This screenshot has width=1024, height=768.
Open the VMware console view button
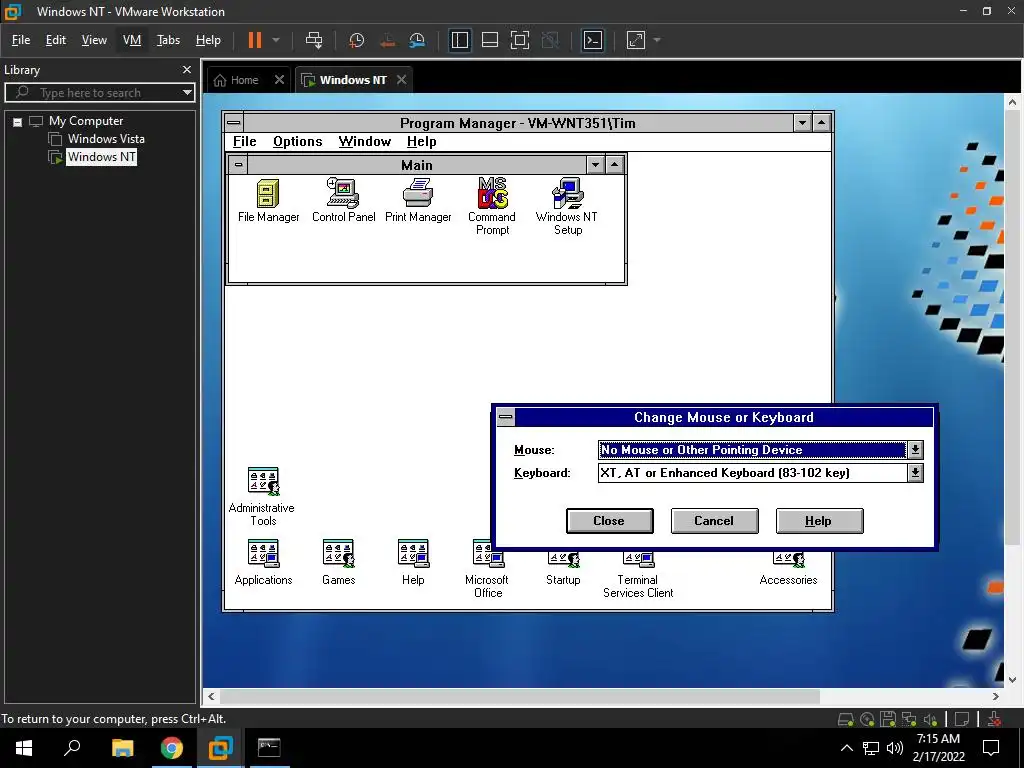tap(593, 40)
